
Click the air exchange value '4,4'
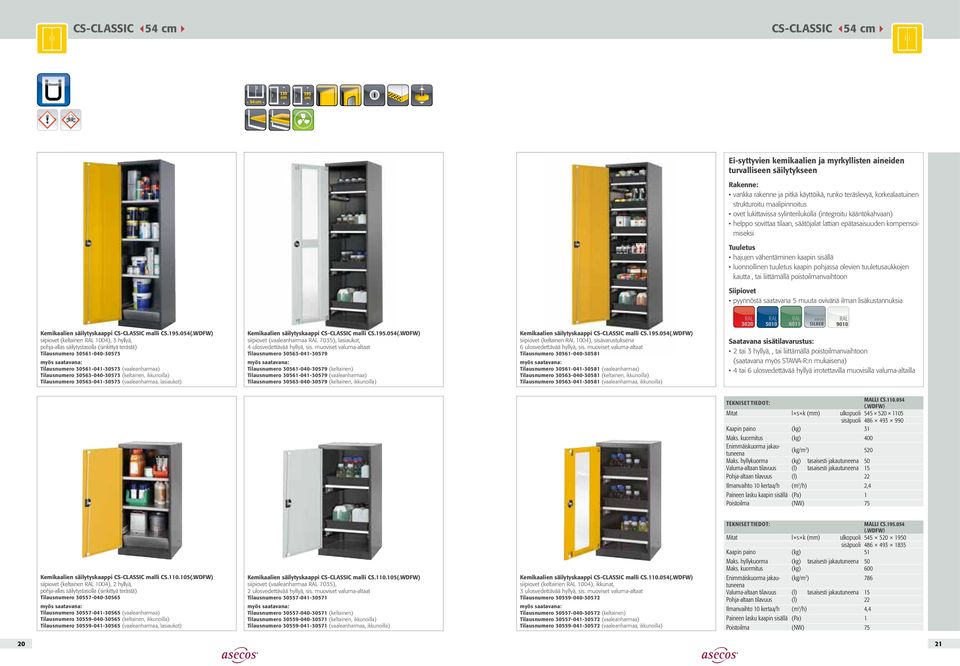(x=868, y=610)
